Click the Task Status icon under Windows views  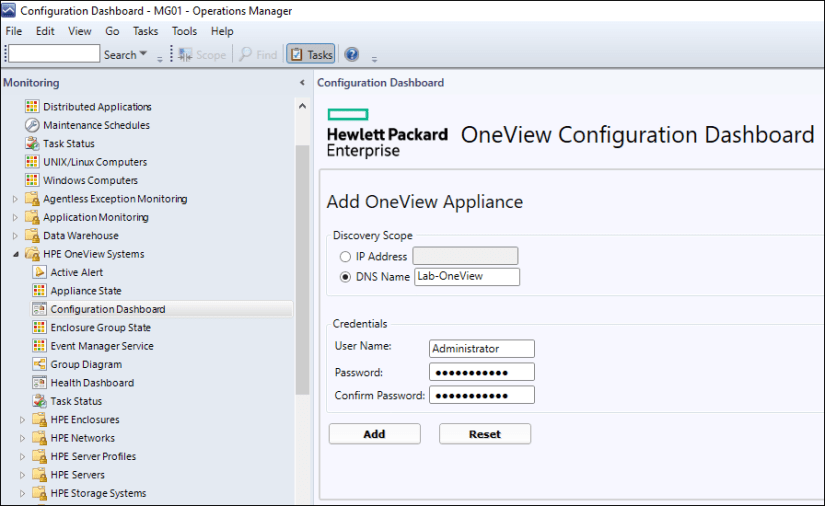click(32, 143)
